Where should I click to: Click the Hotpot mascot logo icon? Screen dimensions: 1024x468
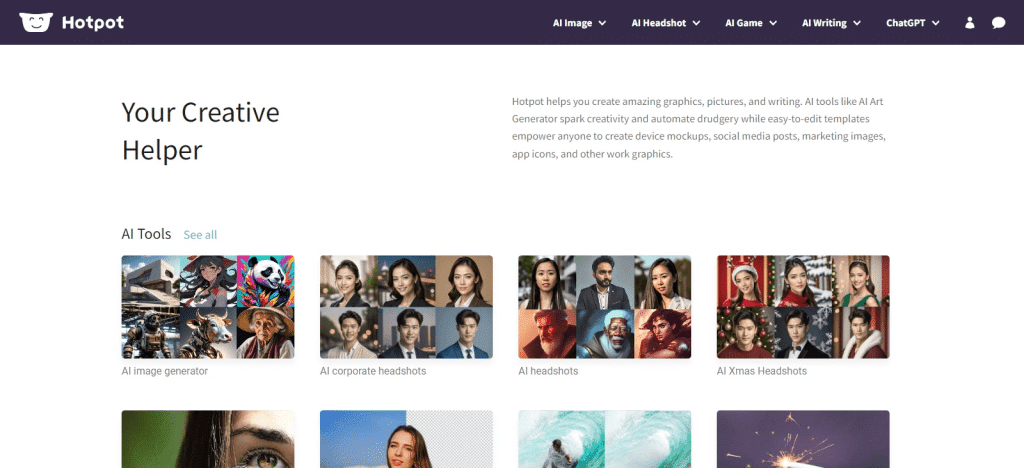point(35,22)
